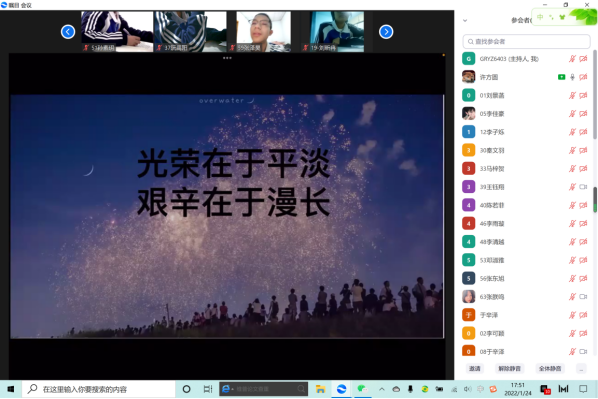Toggle the muted microphone for 01刘晨菡

pyautogui.click(x=572, y=95)
